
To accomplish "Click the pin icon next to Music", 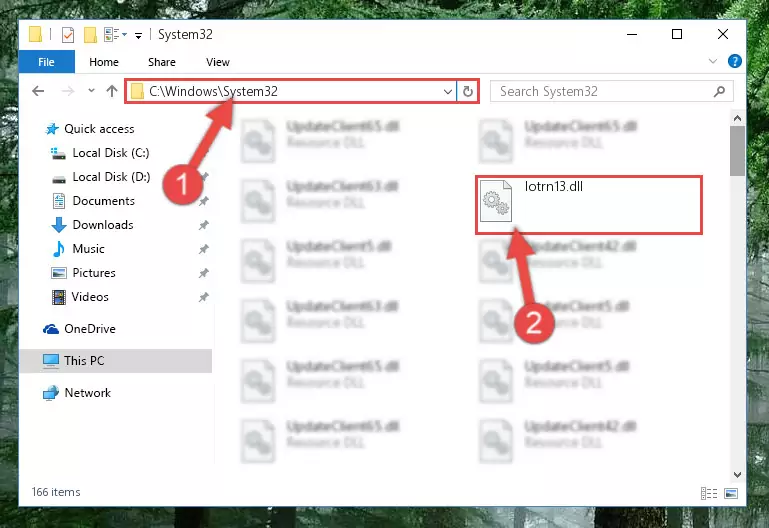I will (204, 249).
